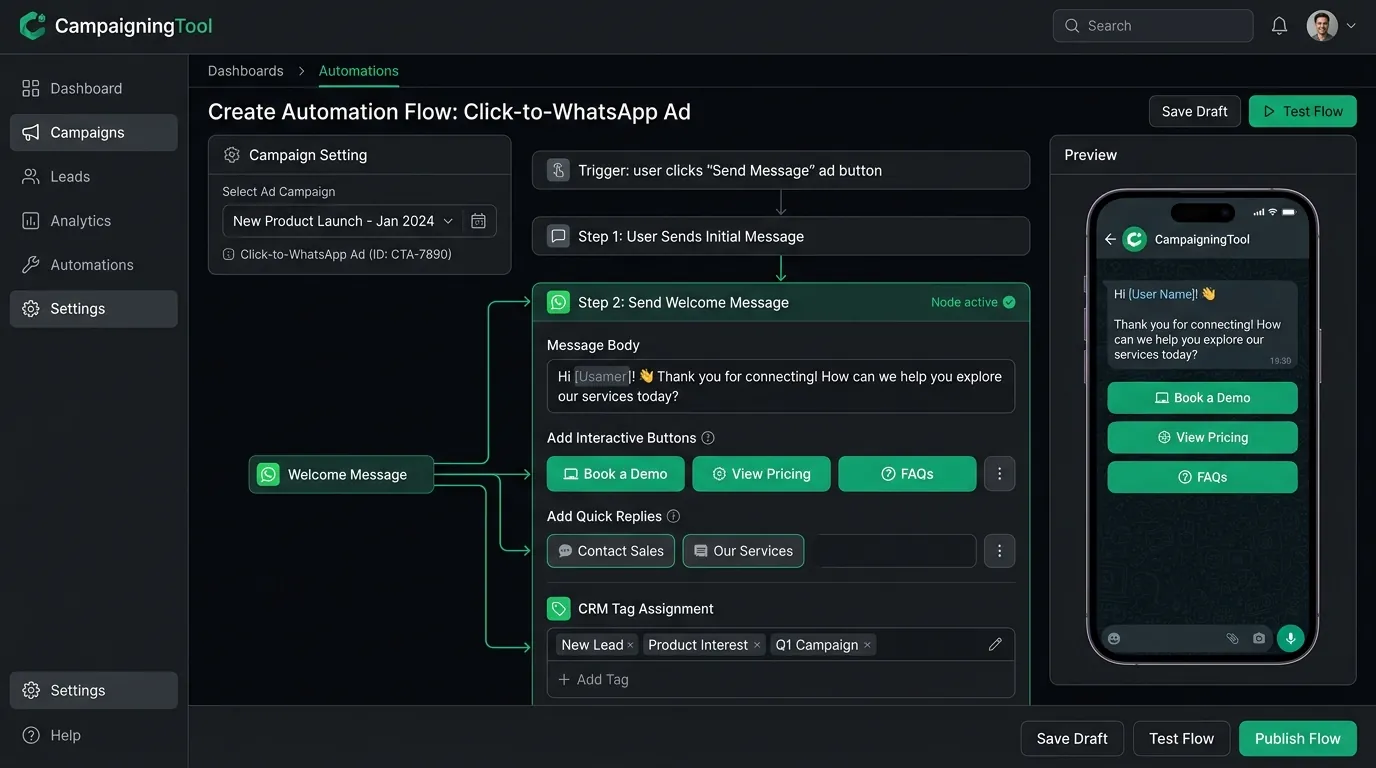Click the Add Tag field

(781, 680)
